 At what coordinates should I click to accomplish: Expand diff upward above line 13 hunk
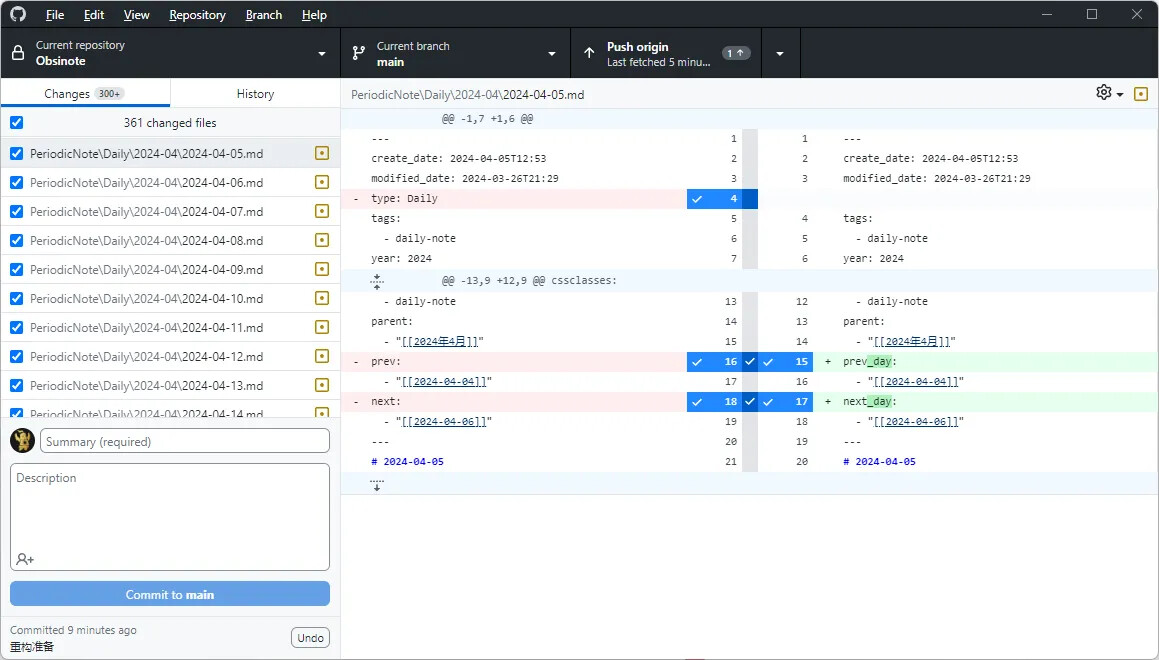(x=377, y=281)
